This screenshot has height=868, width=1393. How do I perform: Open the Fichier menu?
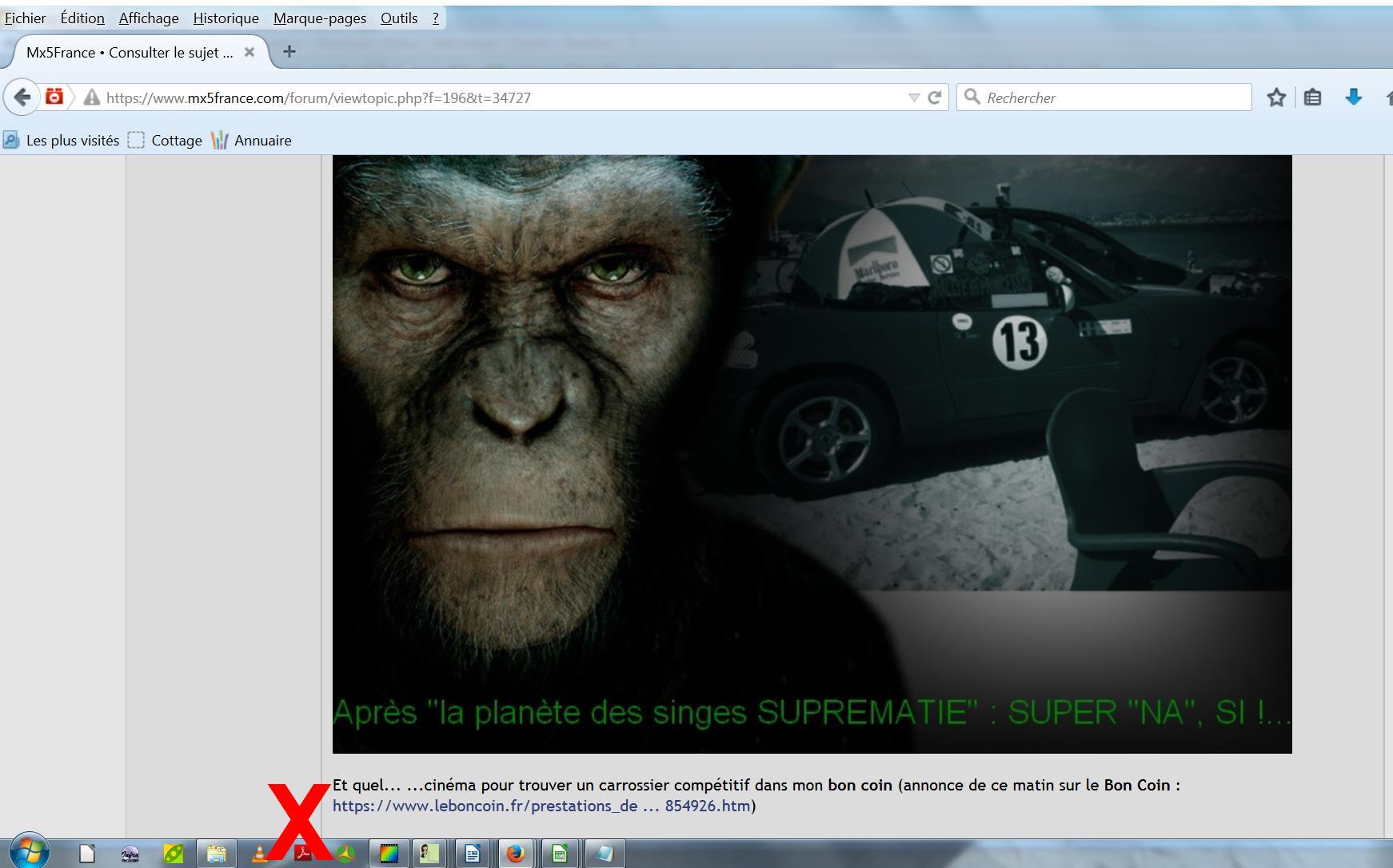(x=26, y=18)
